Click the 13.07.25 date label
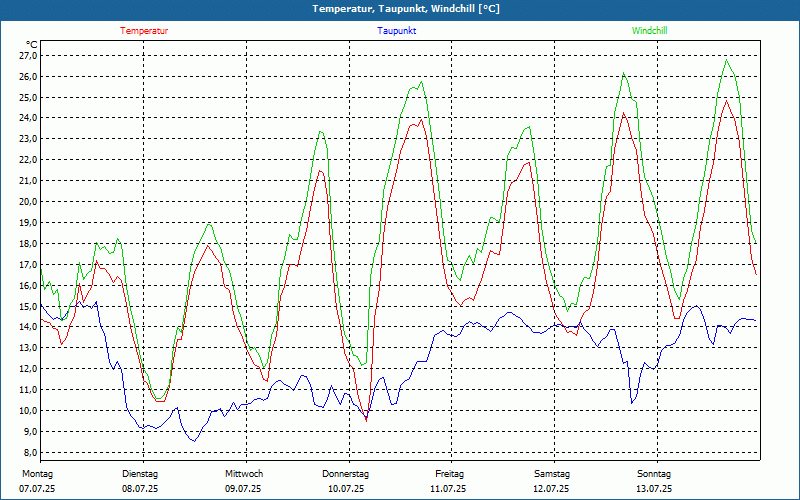800x500 pixels. [x=654, y=489]
